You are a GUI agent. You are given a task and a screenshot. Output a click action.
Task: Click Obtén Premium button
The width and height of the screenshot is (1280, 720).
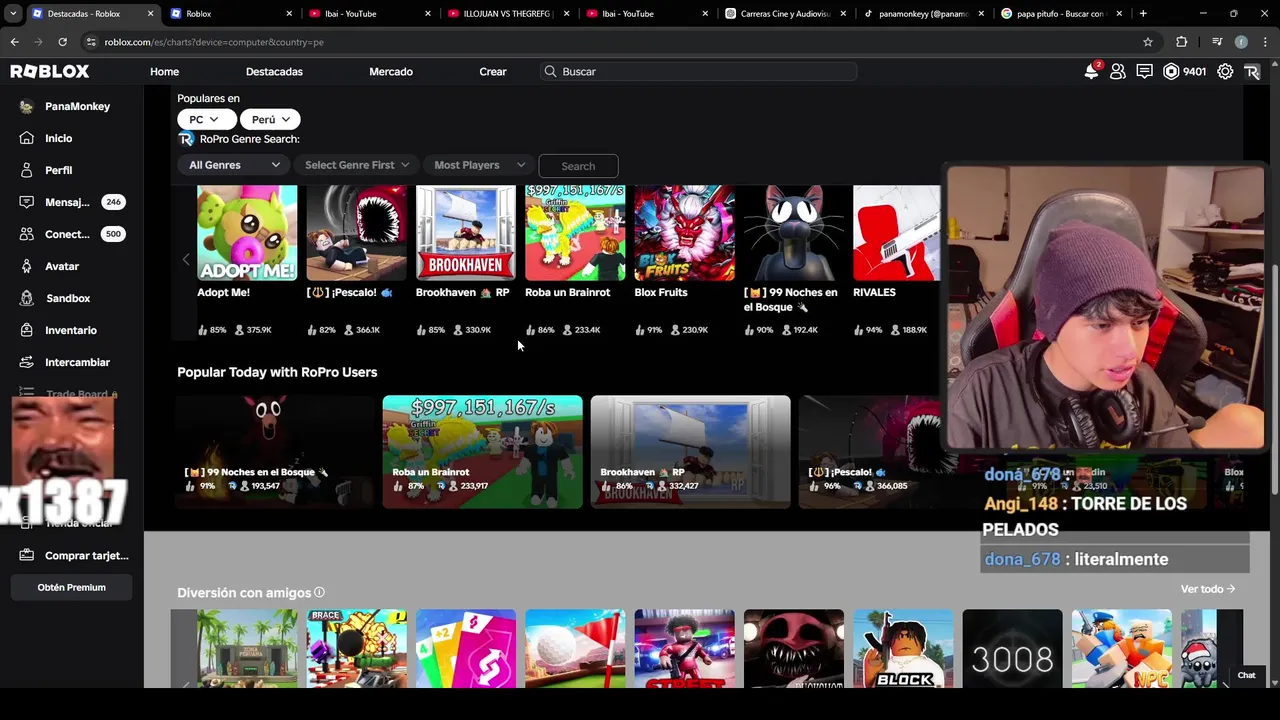(71, 587)
